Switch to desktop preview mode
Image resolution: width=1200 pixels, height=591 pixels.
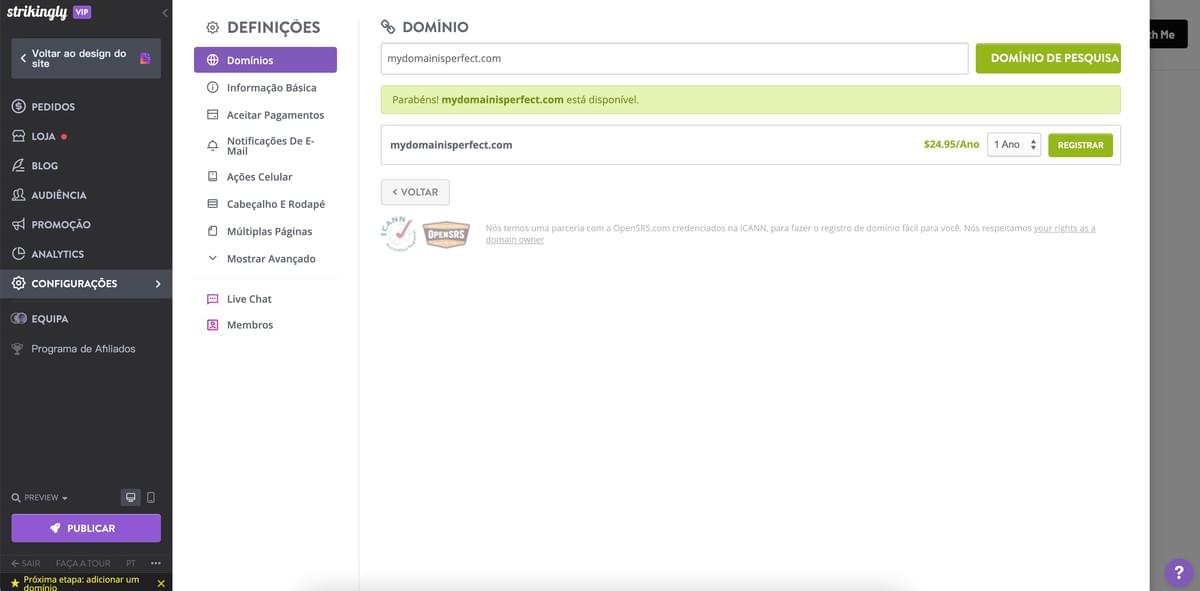pos(130,497)
